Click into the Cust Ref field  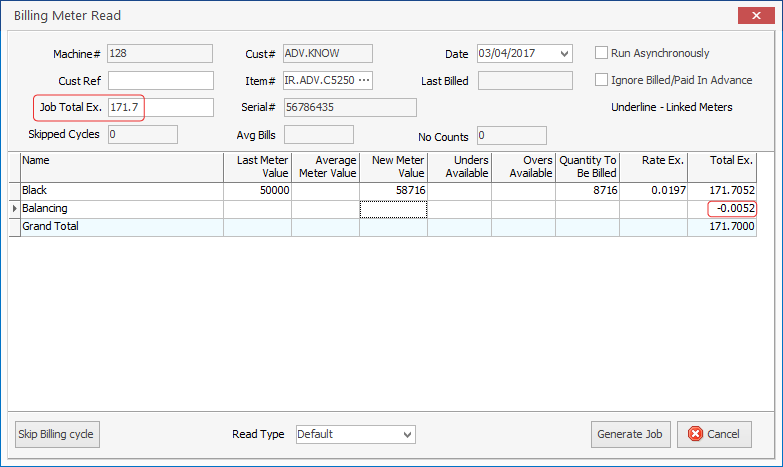pos(161,81)
